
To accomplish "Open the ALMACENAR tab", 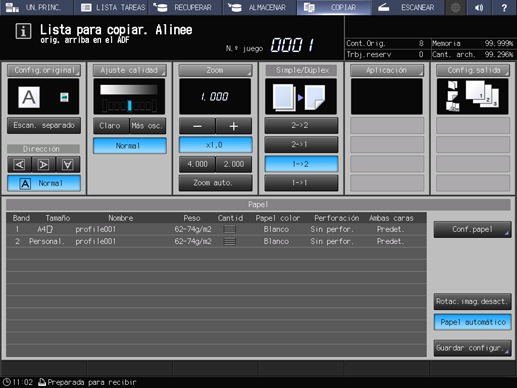I will coord(260,7).
